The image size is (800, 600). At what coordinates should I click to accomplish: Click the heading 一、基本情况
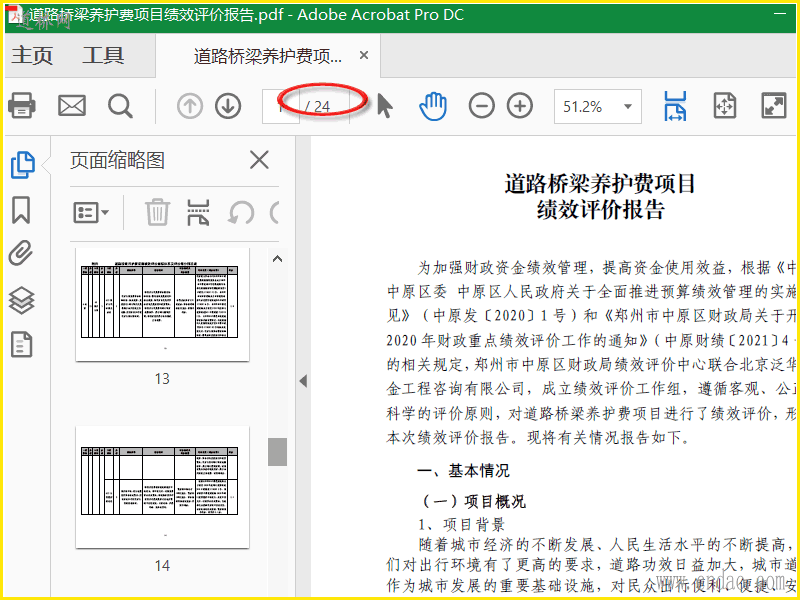(x=463, y=470)
